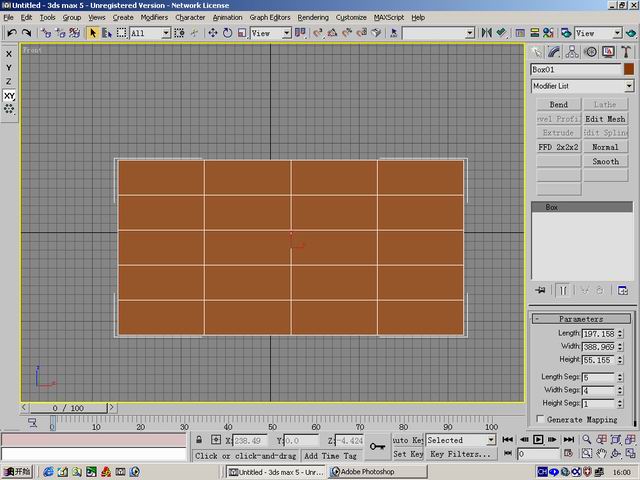
Task: Open the Selected key filter dropdown
Action: [491, 440]
